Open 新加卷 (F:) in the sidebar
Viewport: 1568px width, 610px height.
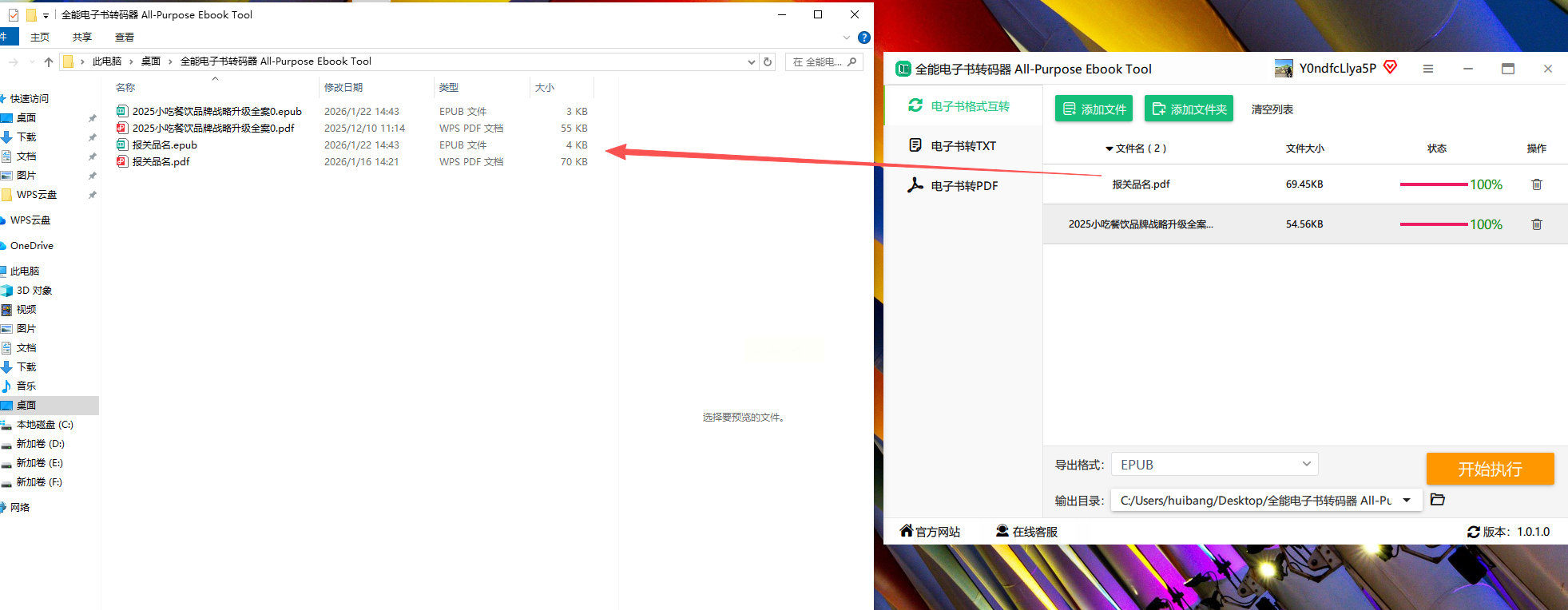pyautogui.click(x=39, y=482)
